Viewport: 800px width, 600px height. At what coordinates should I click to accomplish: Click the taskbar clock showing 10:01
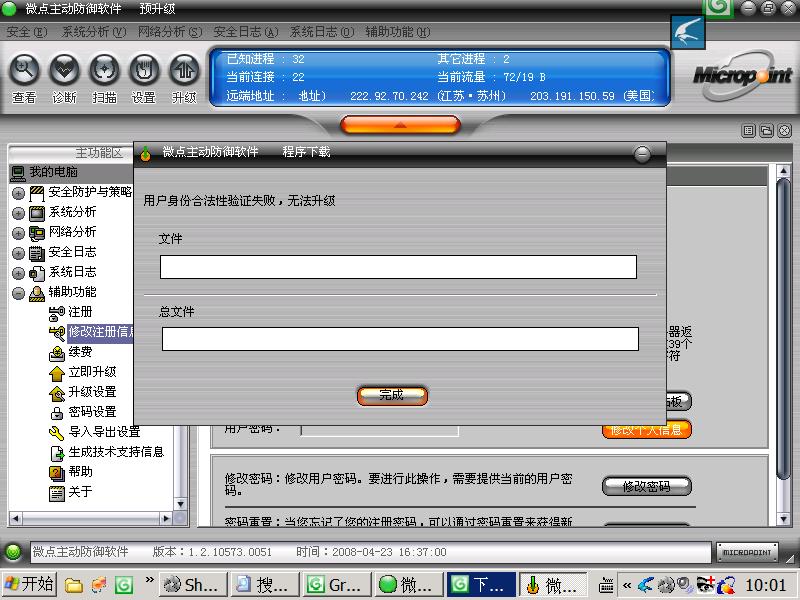(x=765, y=585)
